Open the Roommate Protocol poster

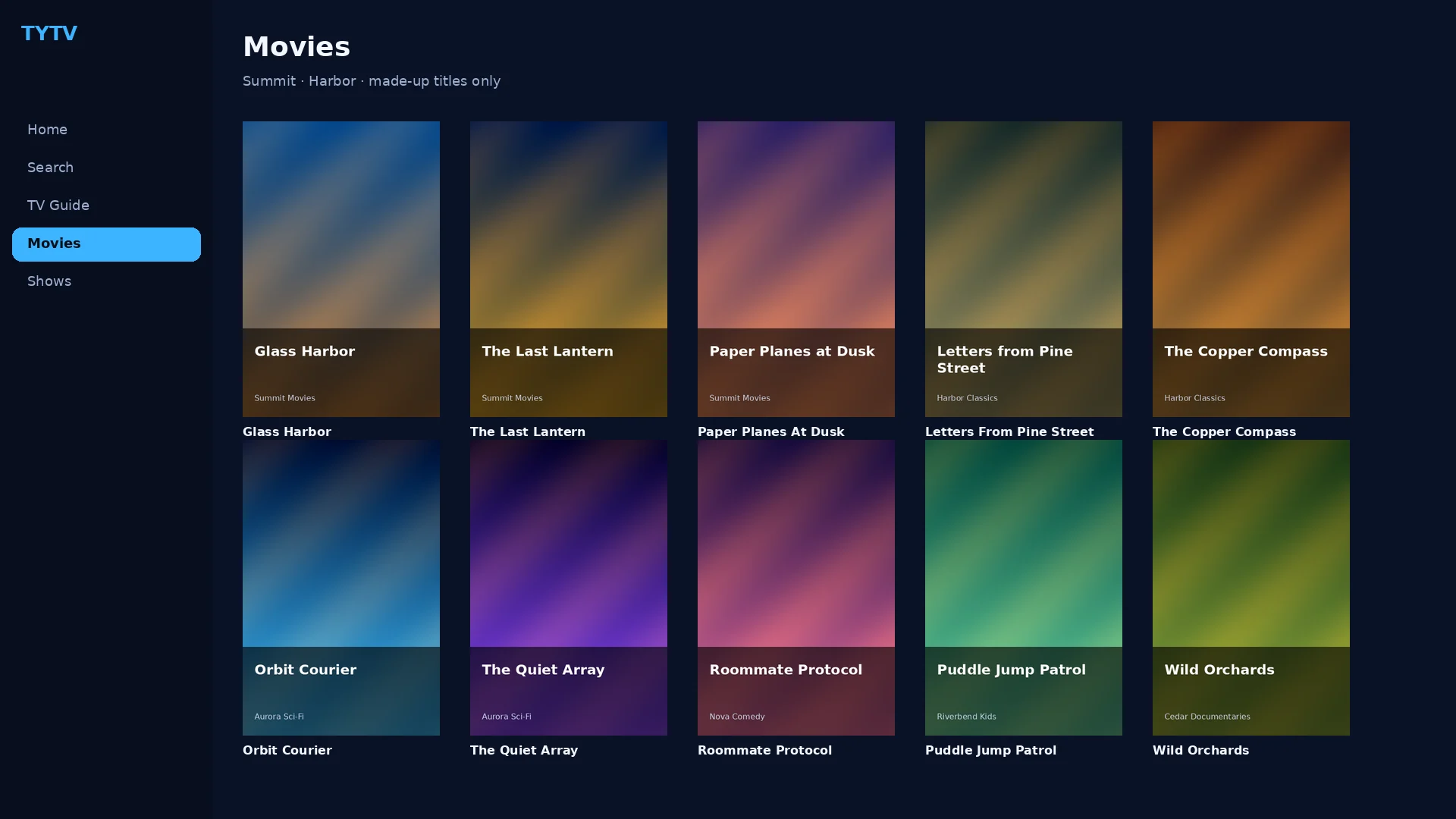pyautogui.click(x=796, y=588)
